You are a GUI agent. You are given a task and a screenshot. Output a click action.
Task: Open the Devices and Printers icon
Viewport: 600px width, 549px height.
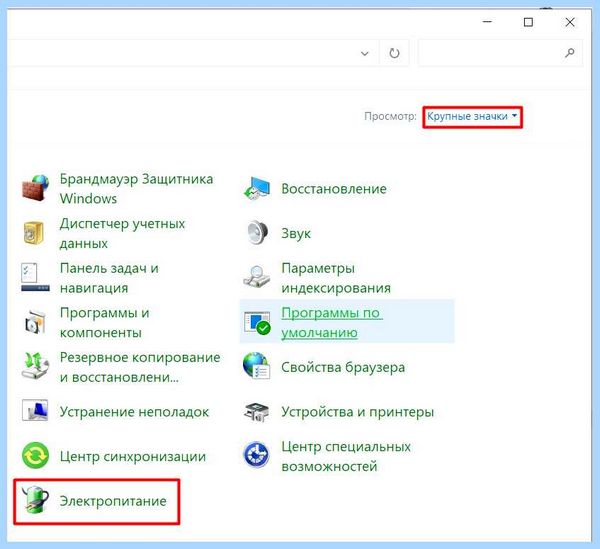257,411
